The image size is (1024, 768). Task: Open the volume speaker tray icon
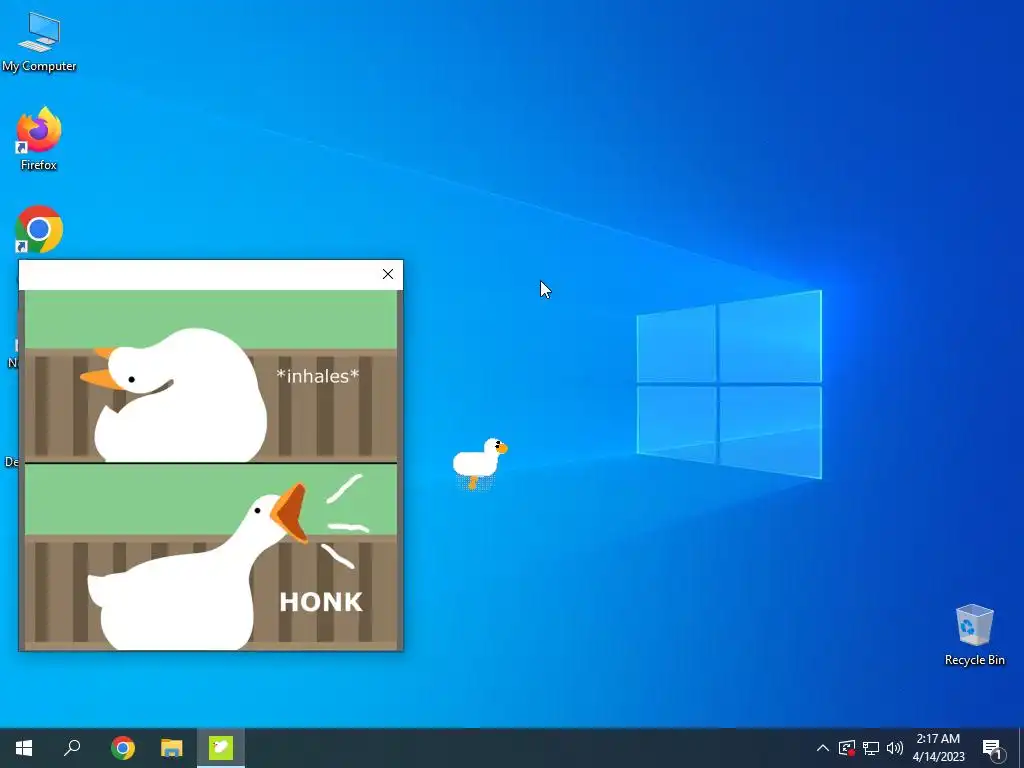[x=895, y=748]
